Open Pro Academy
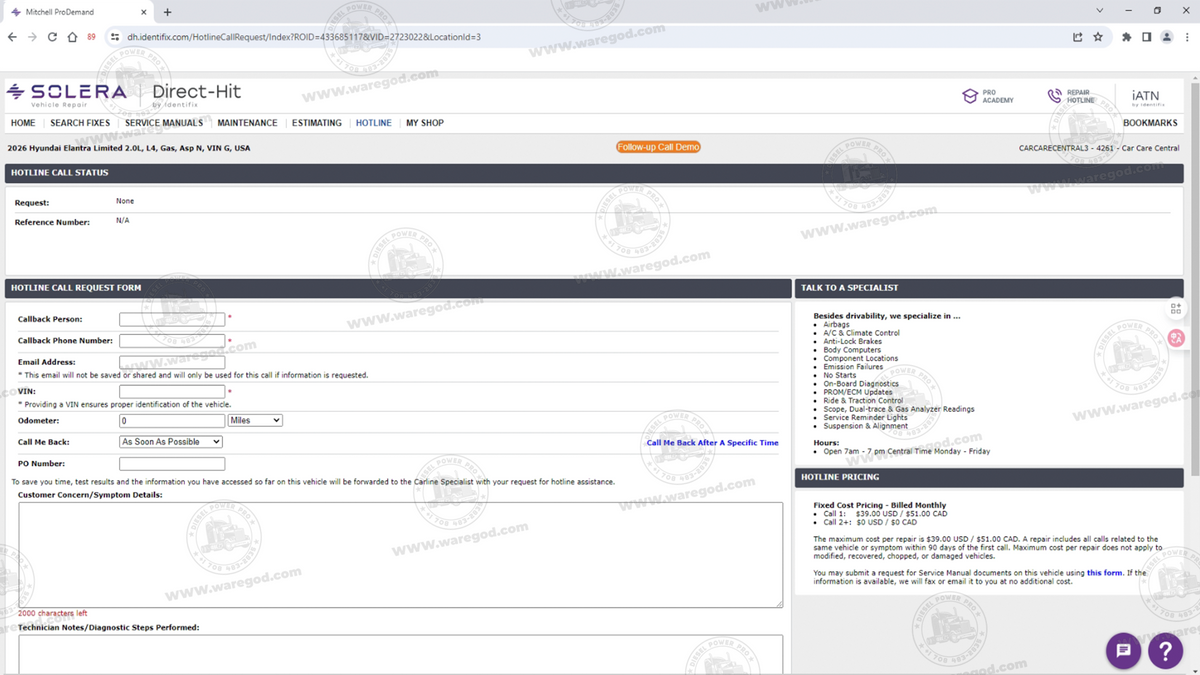 [988, 96]
